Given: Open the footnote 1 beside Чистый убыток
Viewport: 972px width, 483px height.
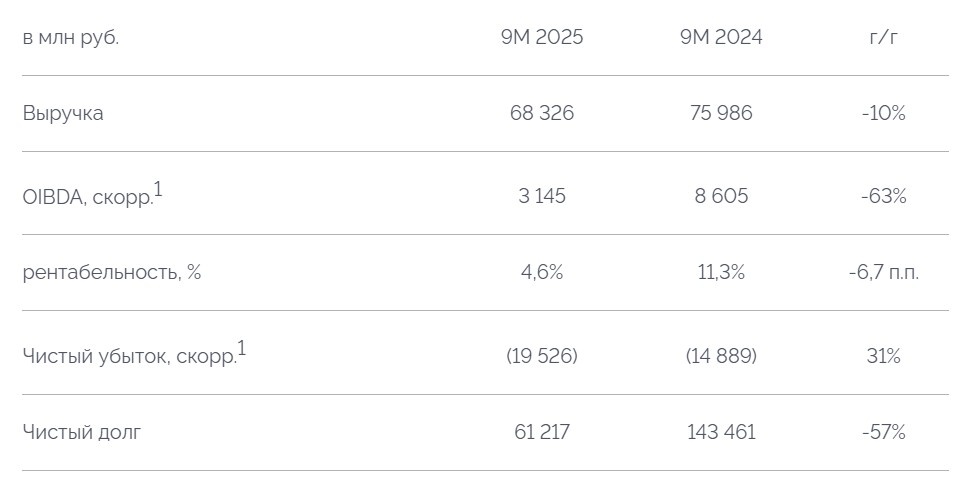Looking at the screenshot, I should tap(242, 349).
